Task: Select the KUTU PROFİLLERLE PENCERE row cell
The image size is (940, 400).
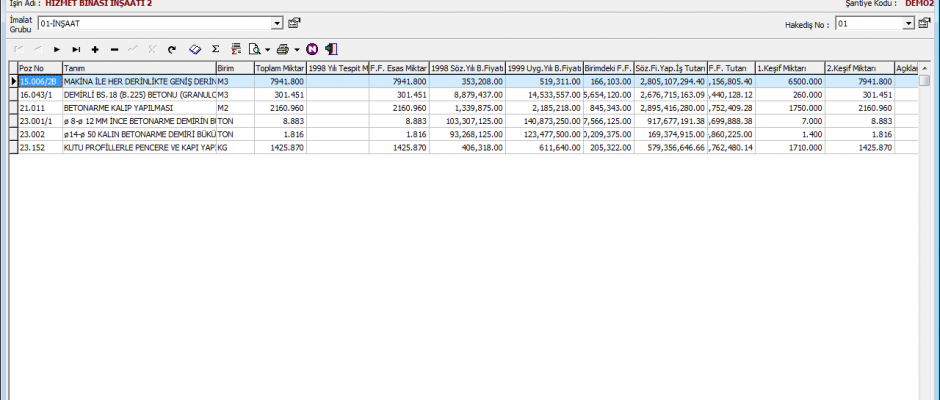Action: [138, 146]
